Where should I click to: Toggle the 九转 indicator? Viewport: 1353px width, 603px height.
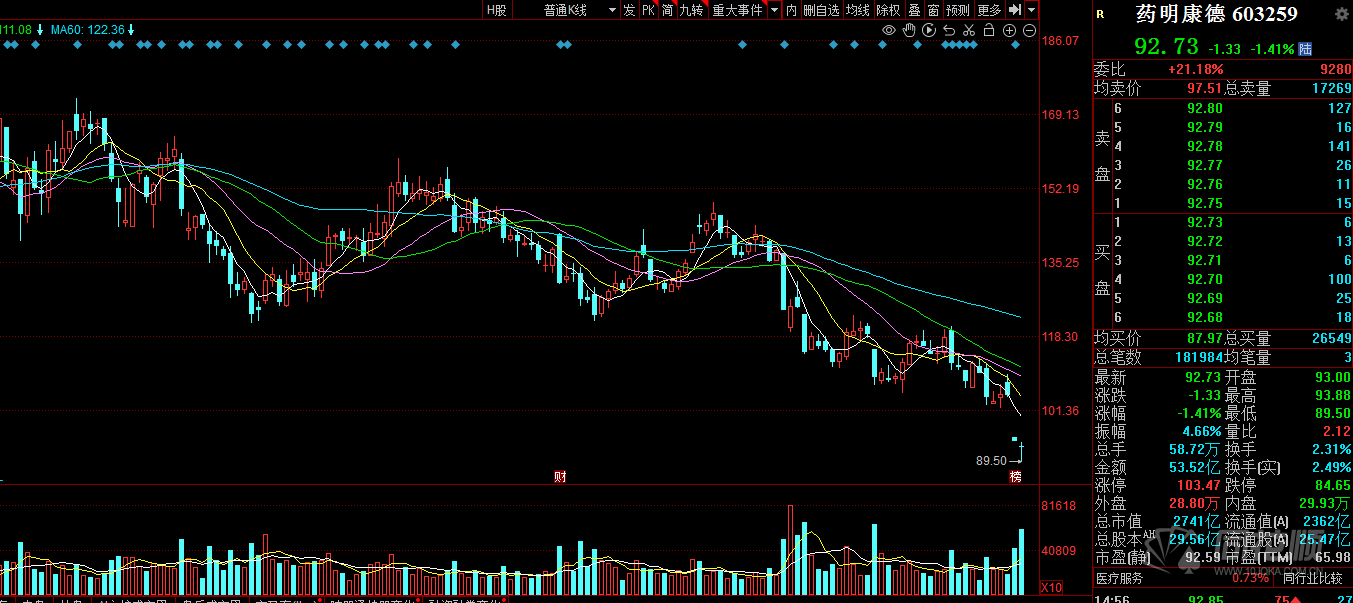692,10
